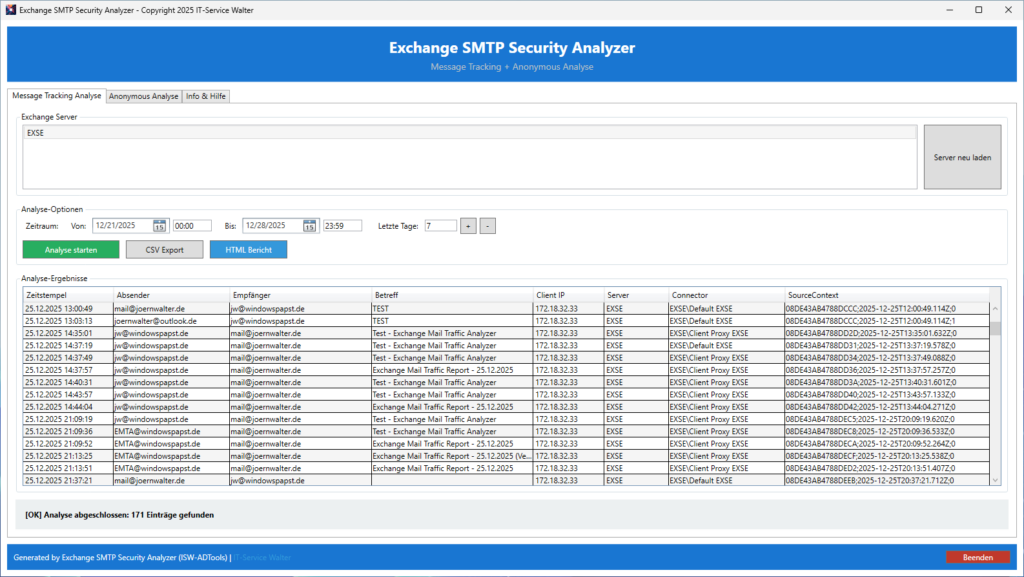This screenshot has height=577, width=1024.
Task: Open the Von date calendar picker icon
Action: click(x=158, y=225)
